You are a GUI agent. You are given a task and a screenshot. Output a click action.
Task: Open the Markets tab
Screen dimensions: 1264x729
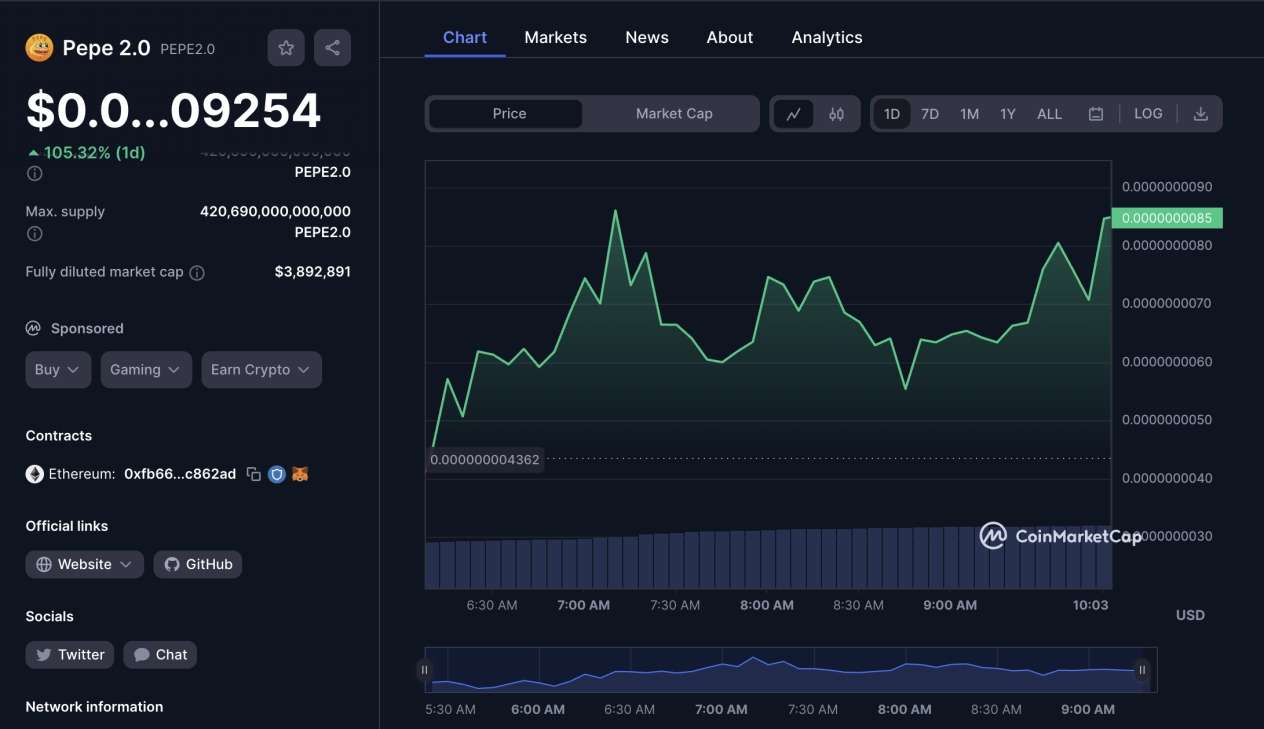pyautogui.click(x=556, y=37)
